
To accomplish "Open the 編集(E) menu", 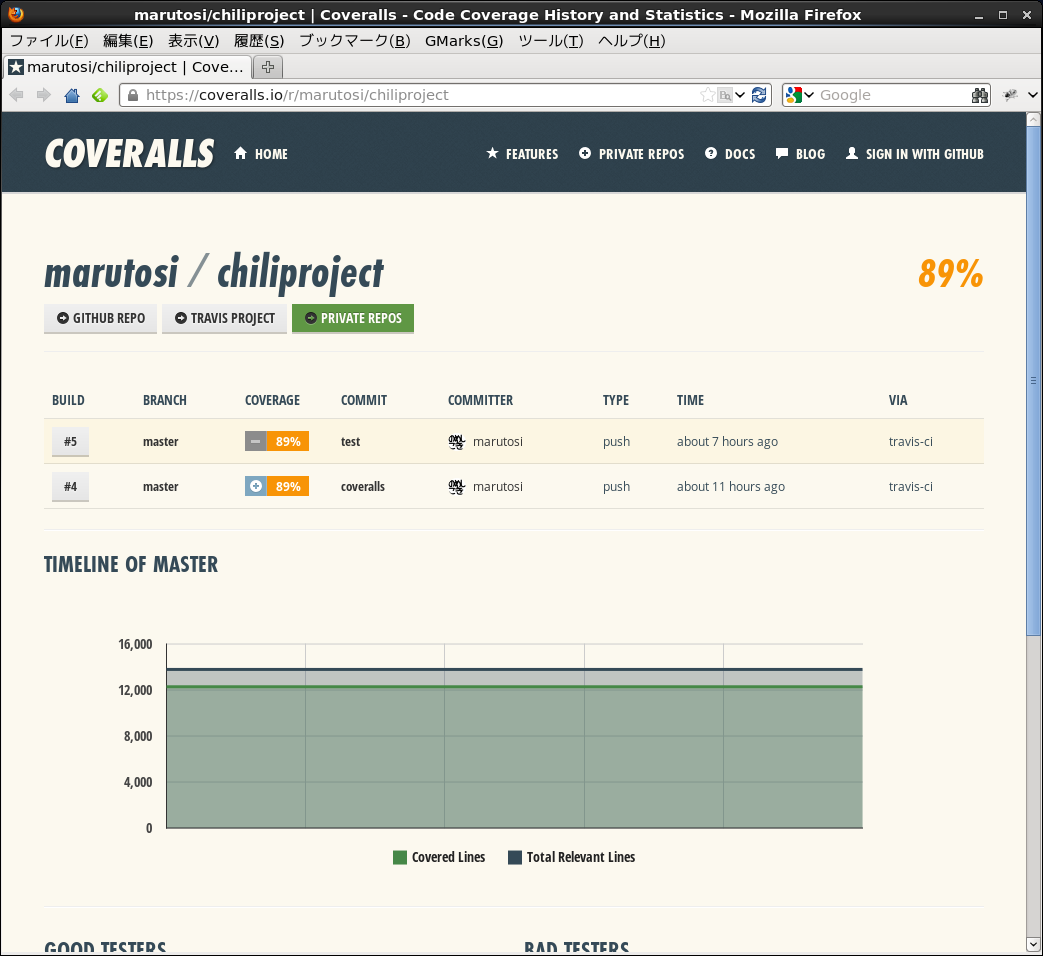I will 128,41.
